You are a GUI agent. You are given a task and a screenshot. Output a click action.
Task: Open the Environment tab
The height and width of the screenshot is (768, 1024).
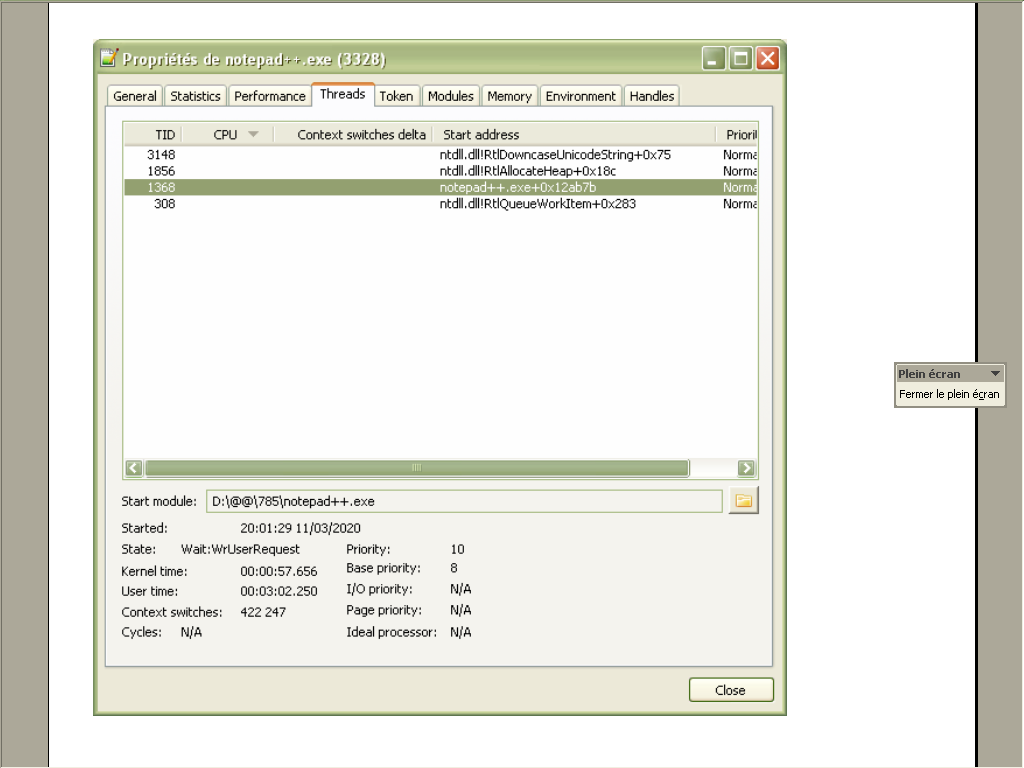point(581,96)
